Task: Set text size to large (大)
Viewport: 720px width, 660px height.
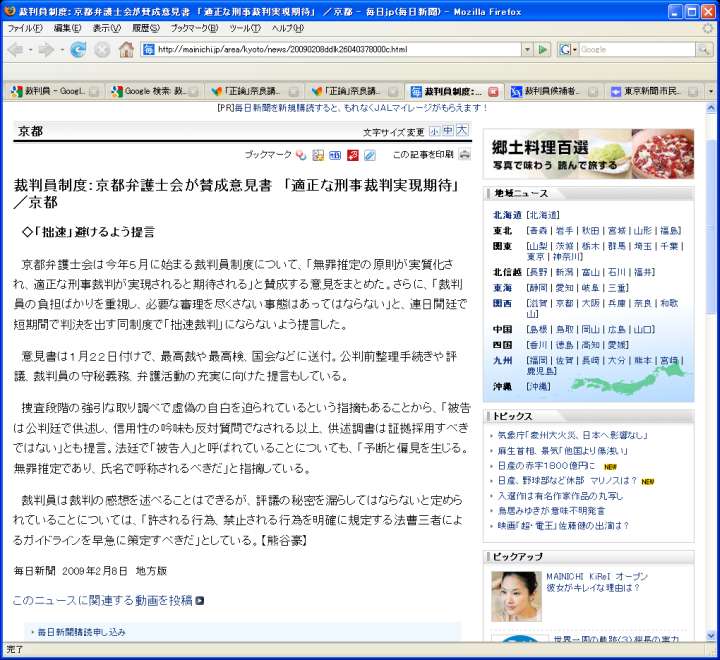Action: [x=461, y=131]
